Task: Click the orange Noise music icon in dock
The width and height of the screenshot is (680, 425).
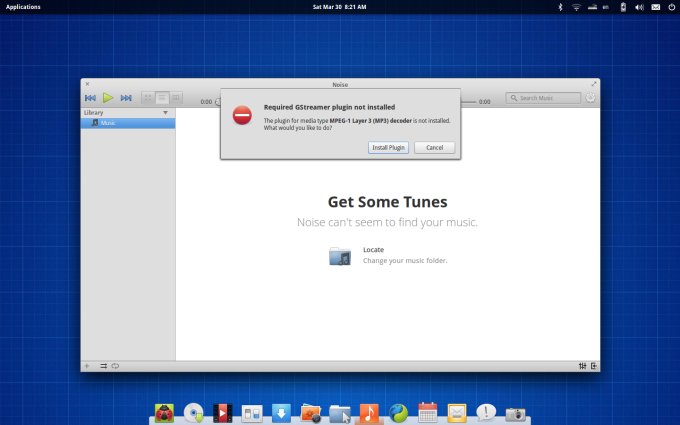Action: pyautogui.click(x=369, y=413)
